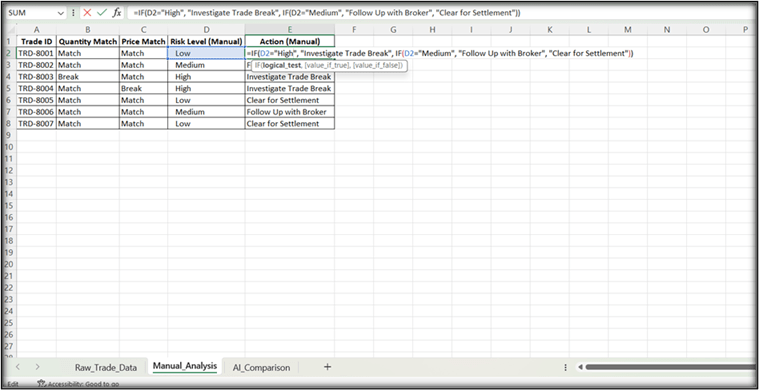
Task: Click the Trade ID header cell
Action: click(x=36, y=42)
